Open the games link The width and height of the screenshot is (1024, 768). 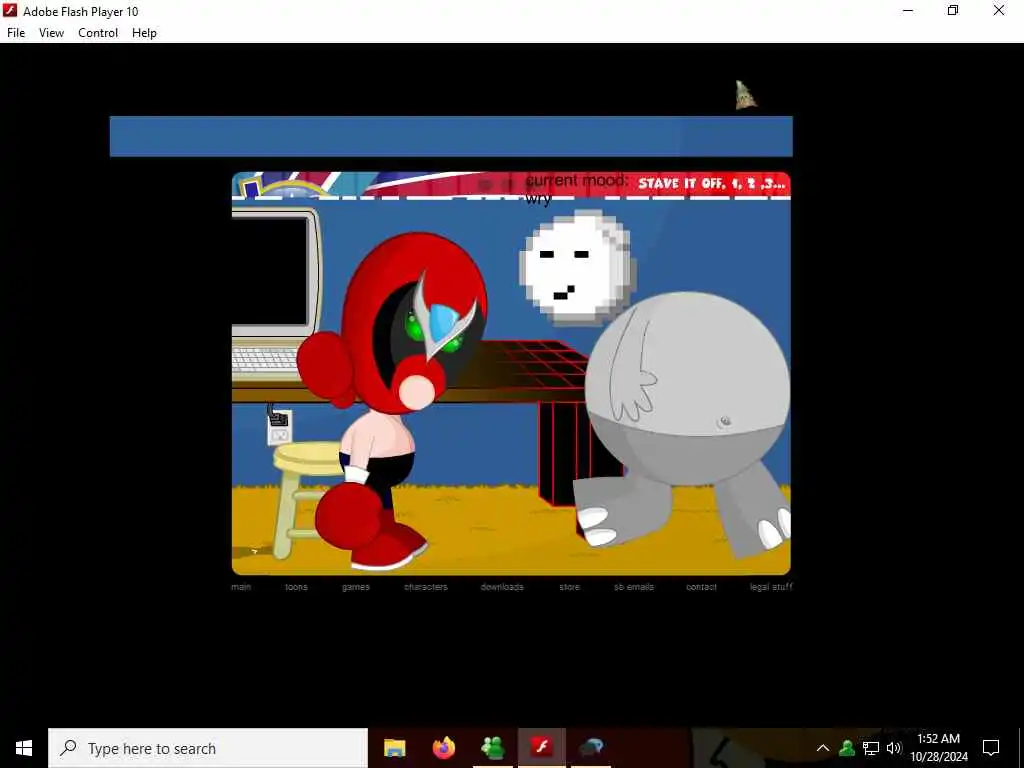pyautogui.click(x=356, y=586)
